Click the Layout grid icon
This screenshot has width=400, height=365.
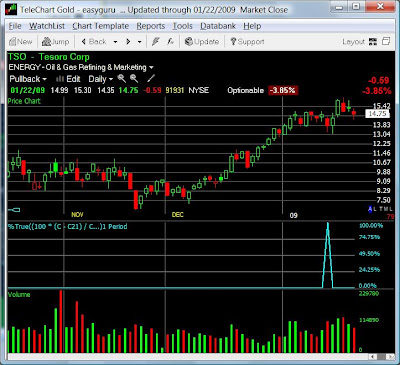coord(373,42)
